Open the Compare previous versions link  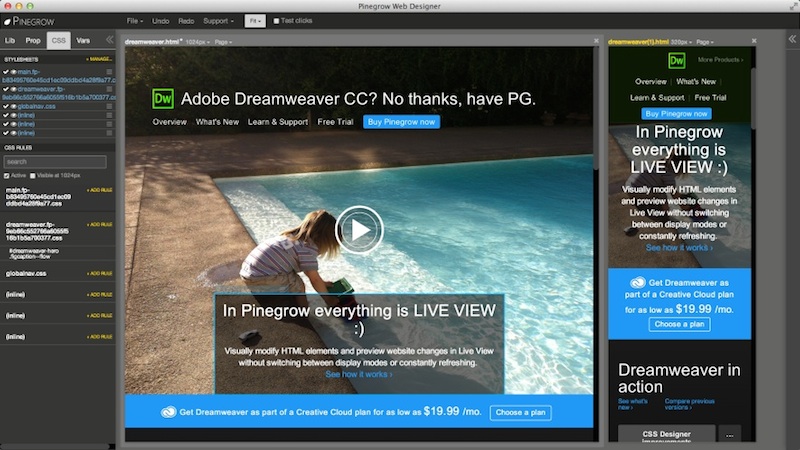coord(689,404)
